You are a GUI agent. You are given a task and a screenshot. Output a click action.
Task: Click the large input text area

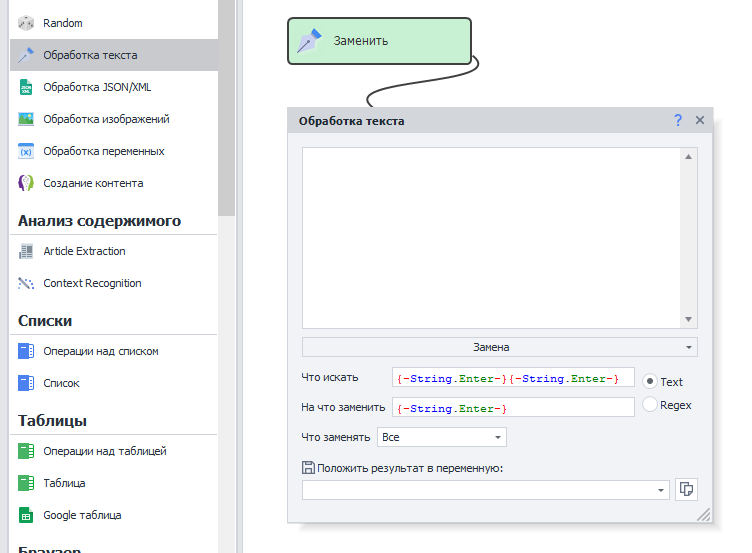click(492, 238)
